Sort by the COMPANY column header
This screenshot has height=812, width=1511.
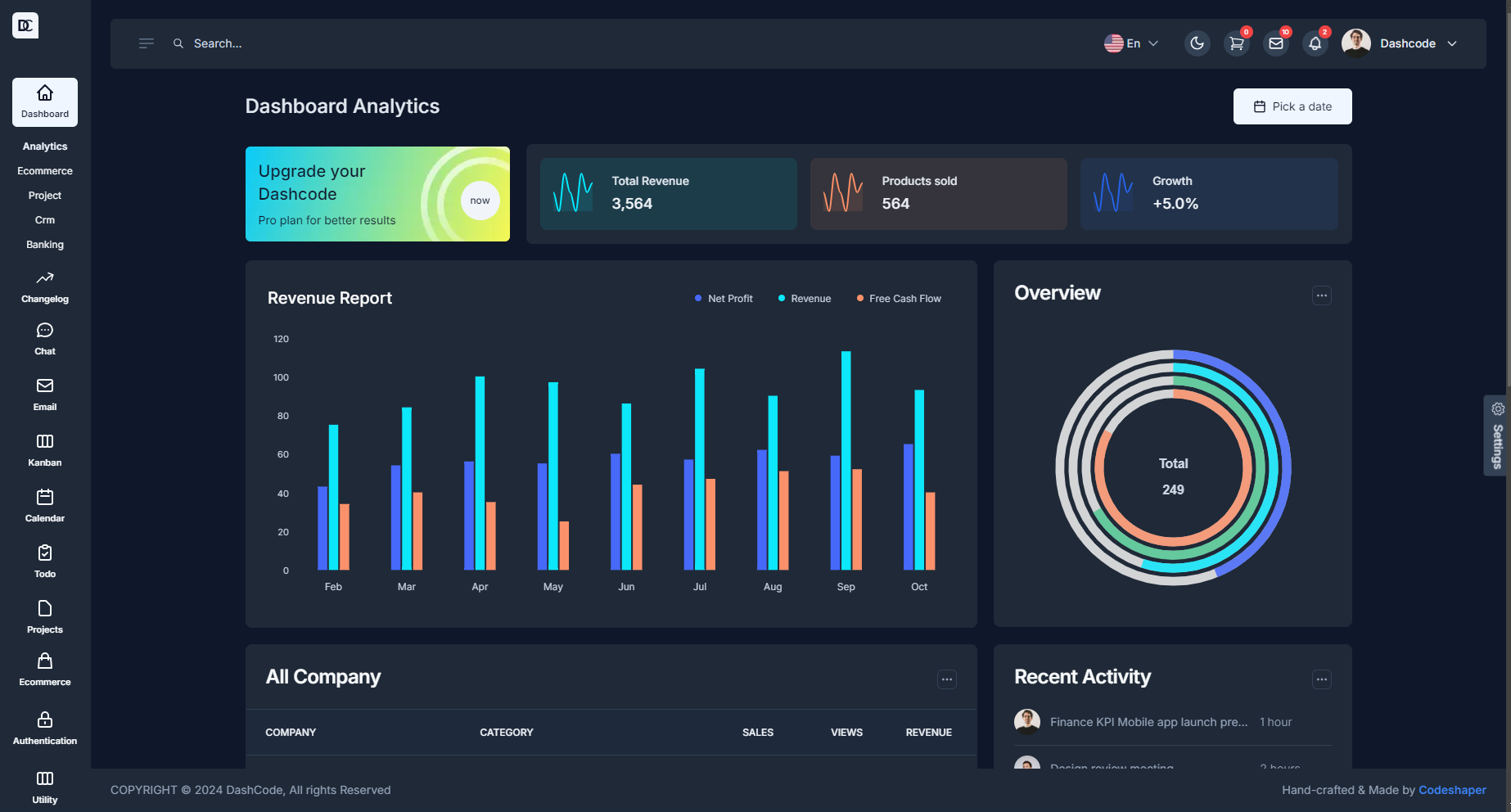(x=291, y=733)
